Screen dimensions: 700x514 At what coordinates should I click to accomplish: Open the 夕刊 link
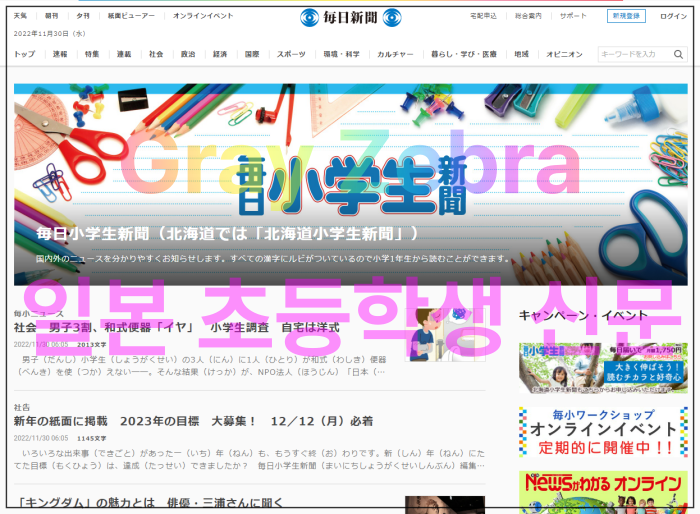point(83,16)
